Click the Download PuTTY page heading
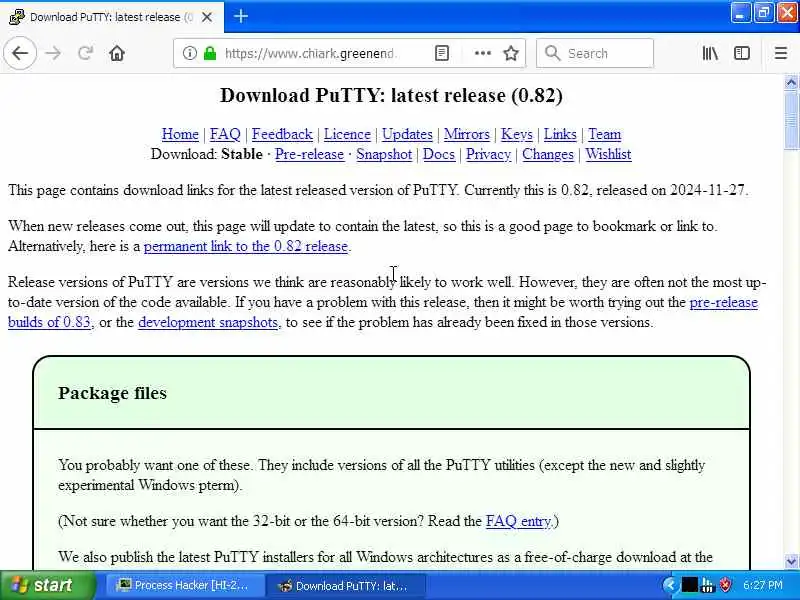The image size is (800, 600). (391, 96)
